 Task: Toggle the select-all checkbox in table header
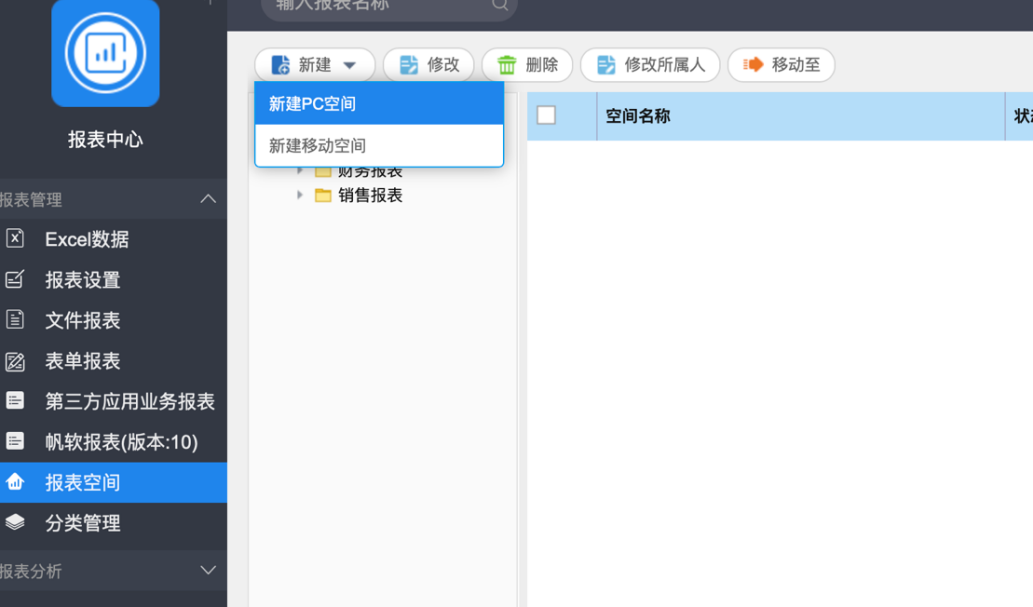pos(546,115)
